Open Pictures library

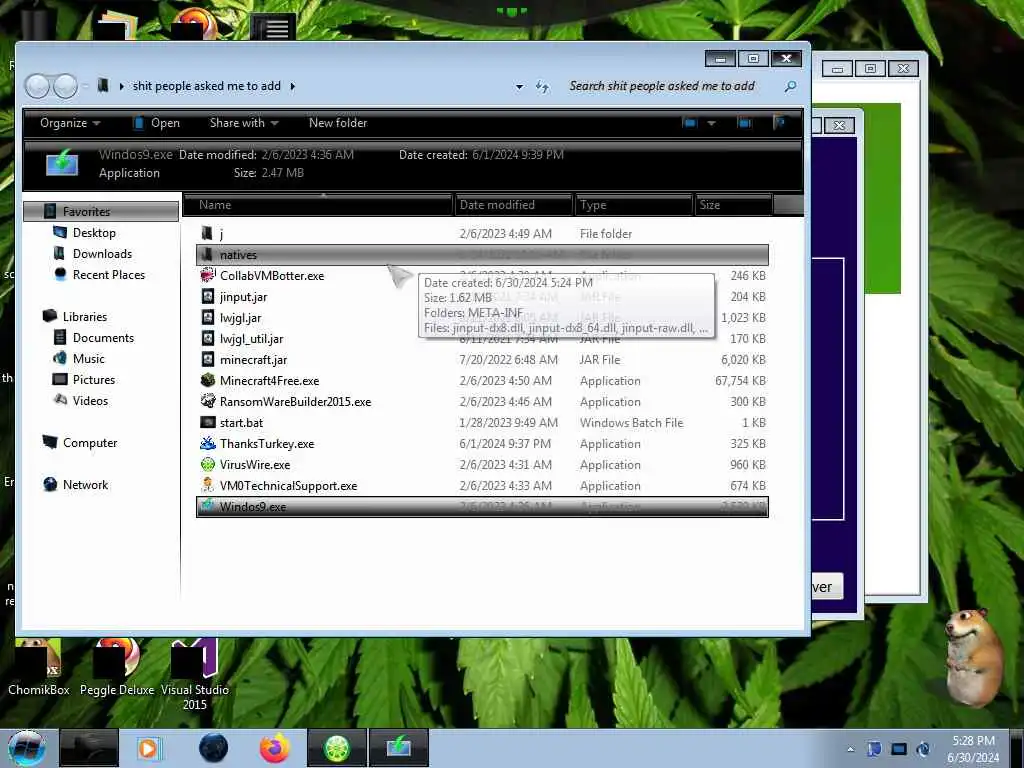tap(93, 379)
